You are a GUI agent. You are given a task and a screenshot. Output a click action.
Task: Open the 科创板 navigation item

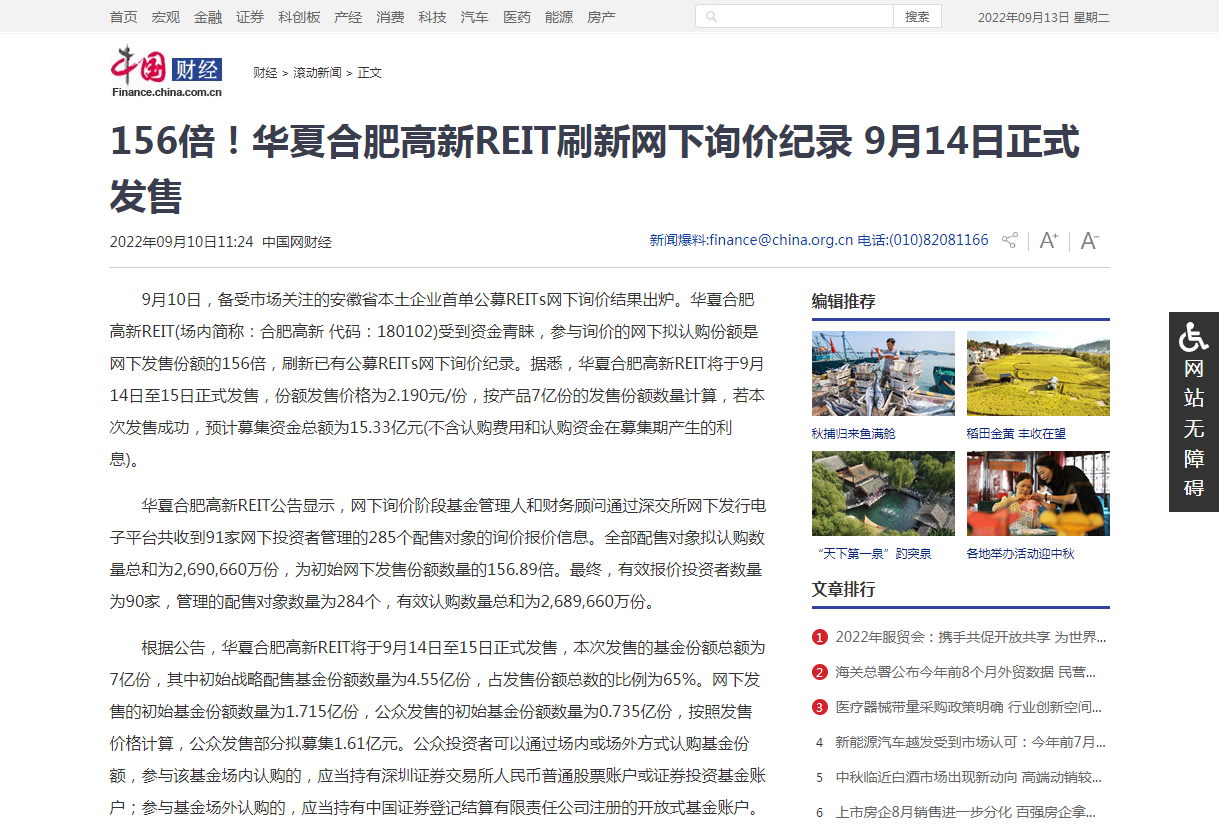point(299,17)
